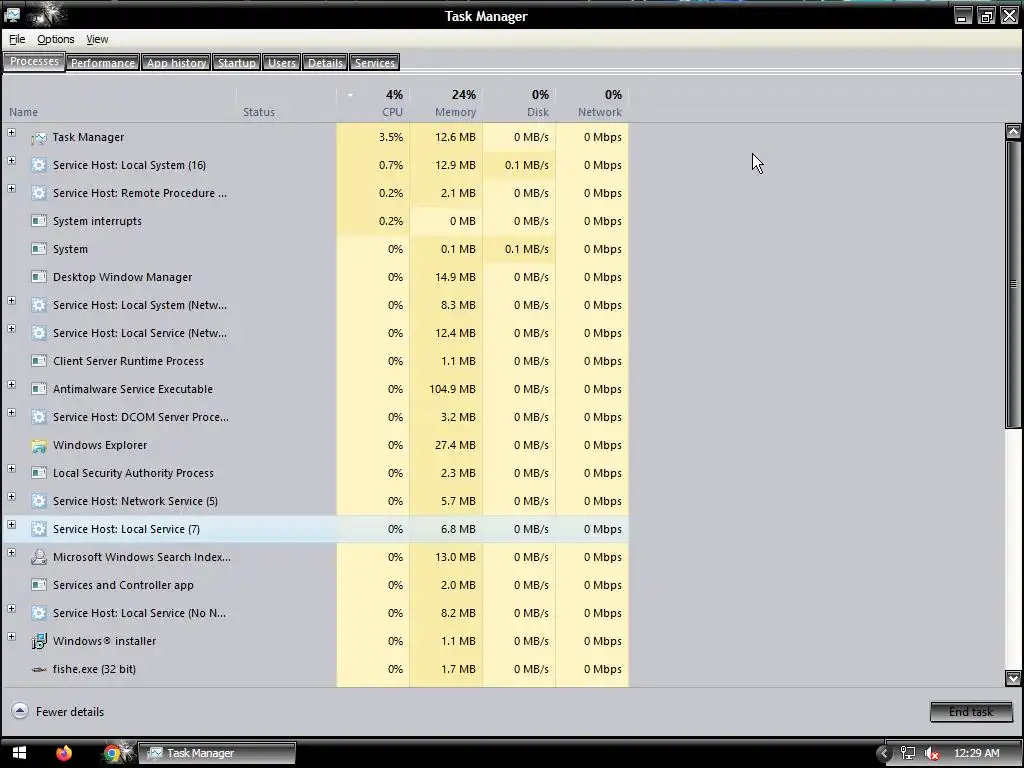Switch to the Details tab
1024x768 pixels.
(x=325, y=63)
